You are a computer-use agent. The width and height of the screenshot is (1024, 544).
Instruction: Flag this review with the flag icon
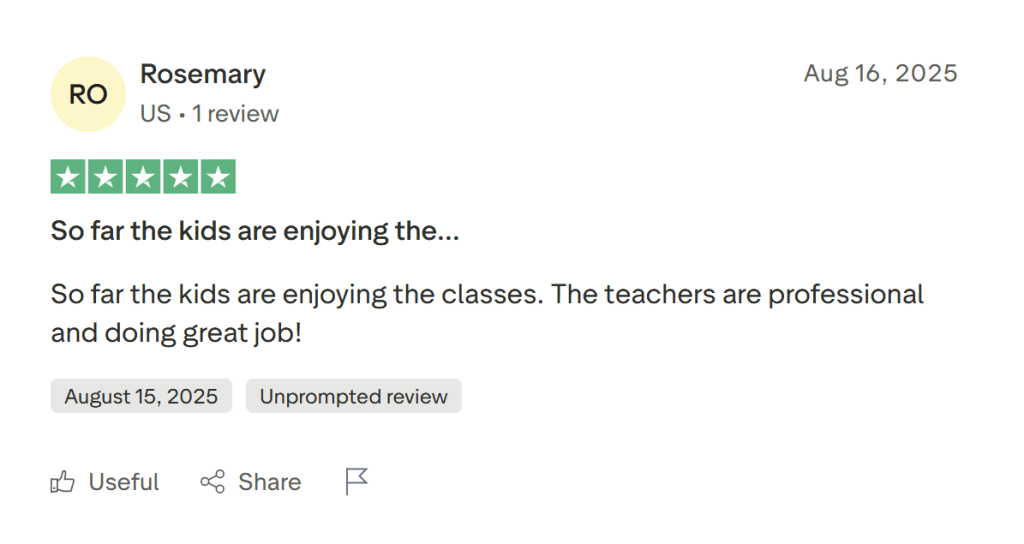click(356, 481)
